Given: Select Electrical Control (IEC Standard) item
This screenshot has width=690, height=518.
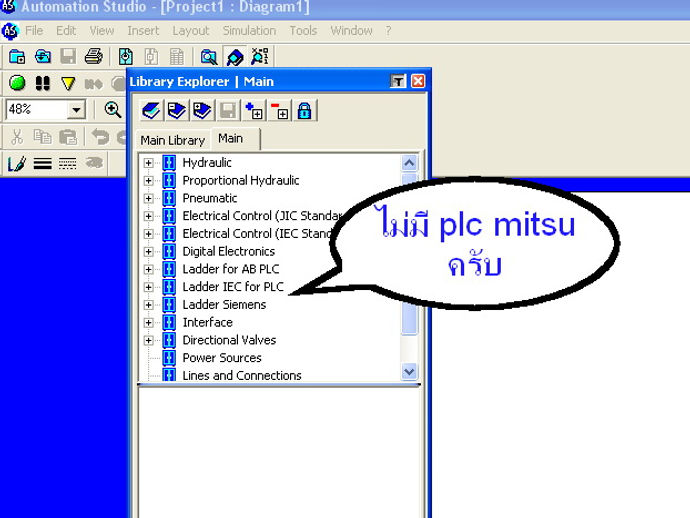Looking at the screenshot, I should click(257, 234).
